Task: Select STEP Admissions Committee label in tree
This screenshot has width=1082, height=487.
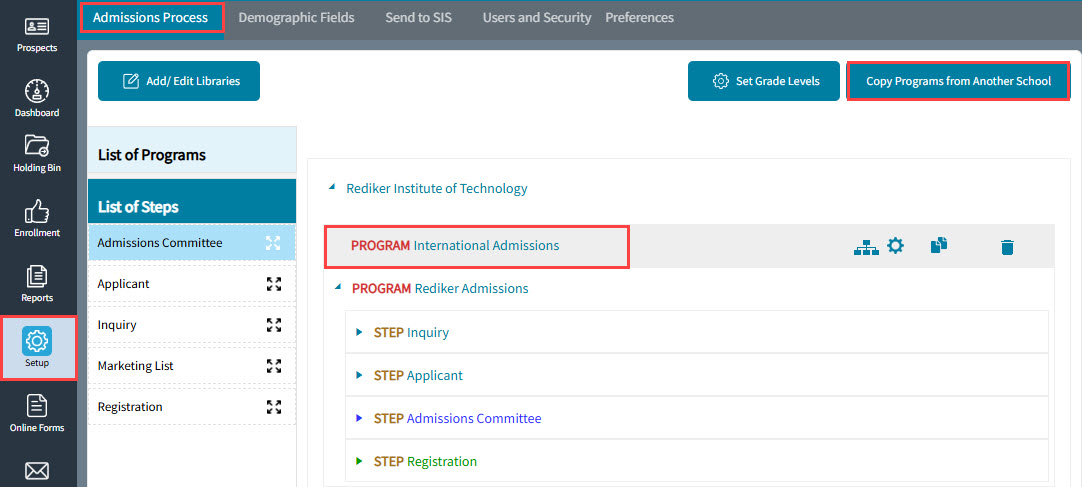Action: click(458, 419)
